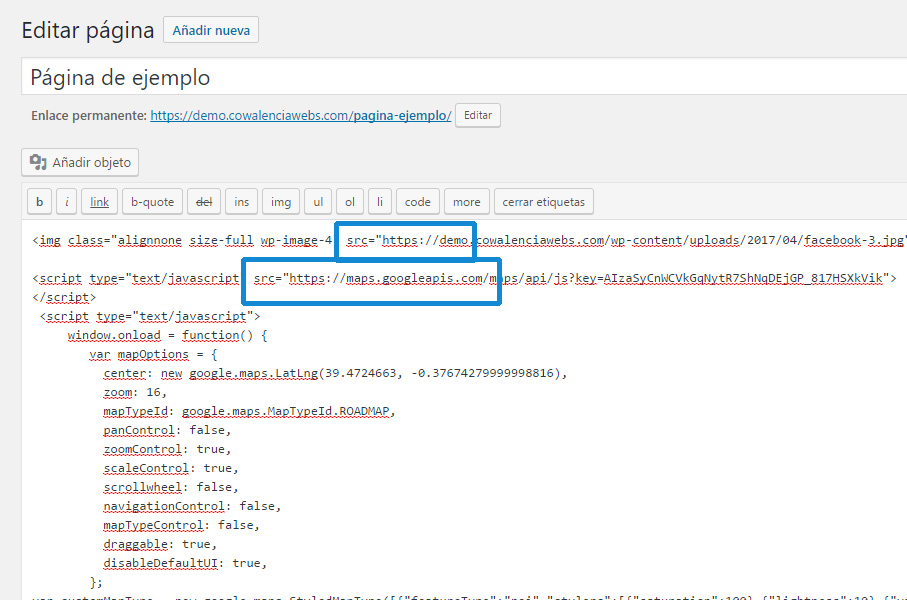Click the code tag button
907x600 pixels.
coord(417,202)
